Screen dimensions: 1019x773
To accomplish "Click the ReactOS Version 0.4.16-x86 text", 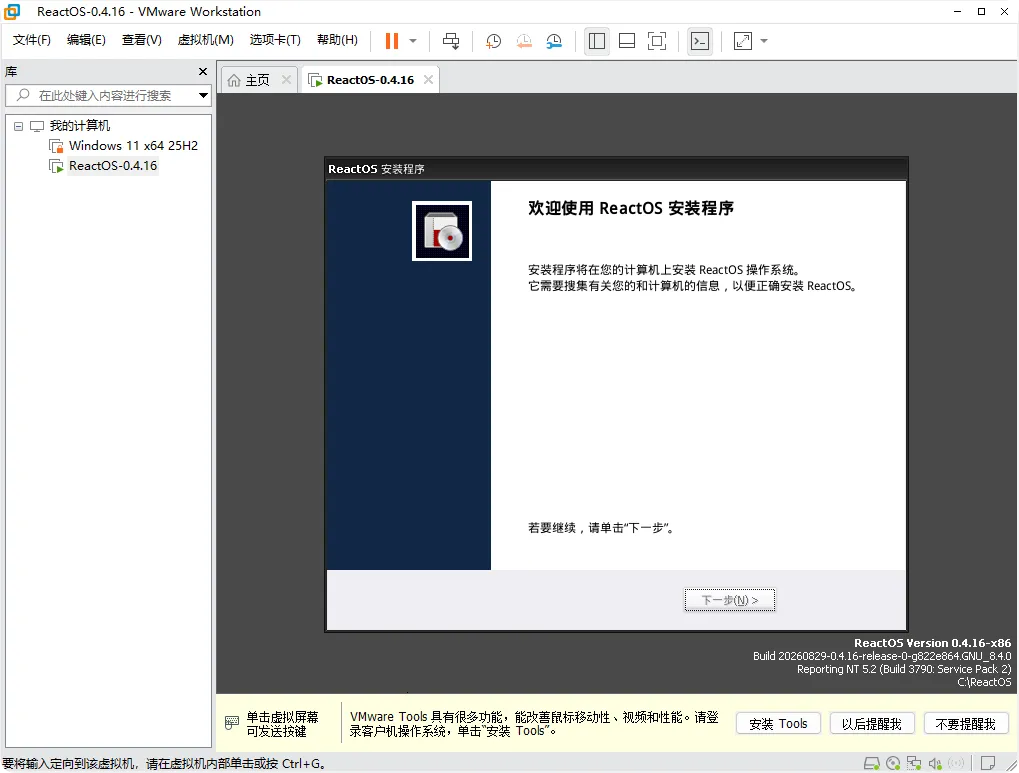I will pyautogui.click(x=932, y=643).
